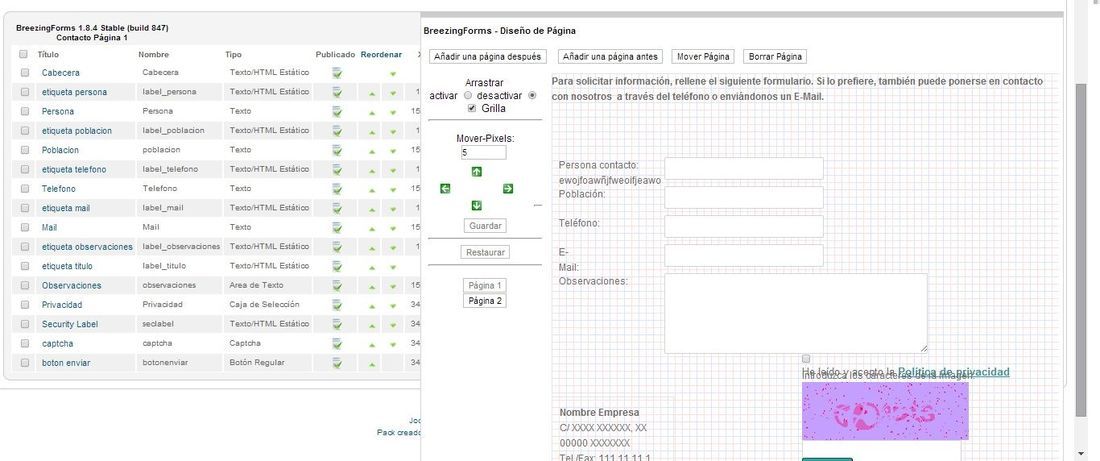Check the boton enviar row checkbox
The width and height of the screenshot is (1100, 461).
(x=25, y=363)
